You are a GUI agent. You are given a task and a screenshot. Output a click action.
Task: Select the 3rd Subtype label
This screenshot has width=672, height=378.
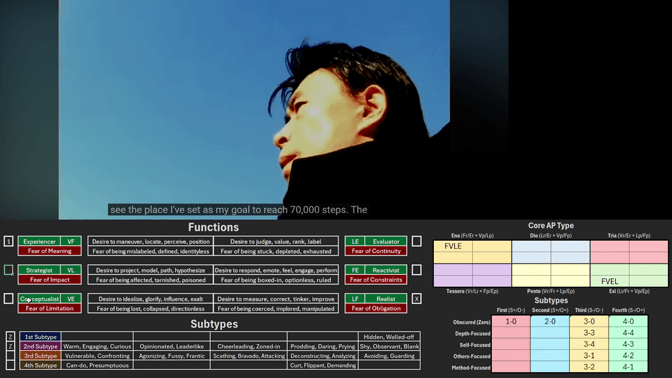40,356
